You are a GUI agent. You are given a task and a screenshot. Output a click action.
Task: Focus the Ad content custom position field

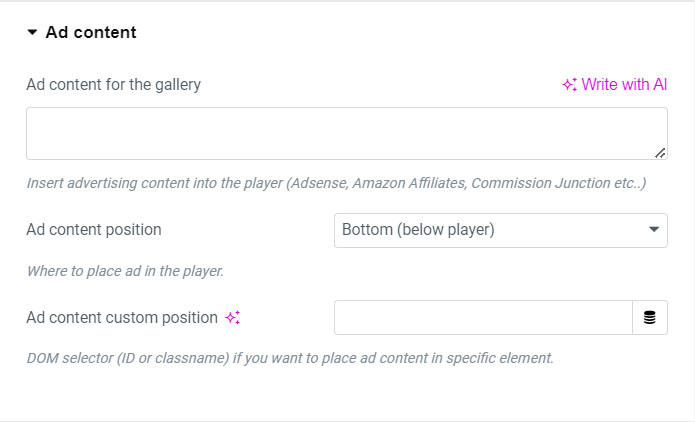tap(483, 318)
